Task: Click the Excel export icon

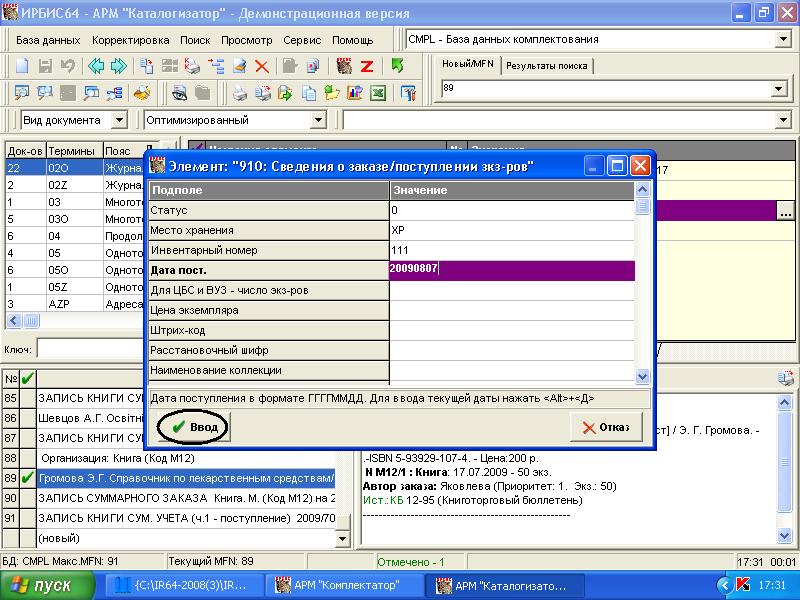Action: [x=378, y=94]
